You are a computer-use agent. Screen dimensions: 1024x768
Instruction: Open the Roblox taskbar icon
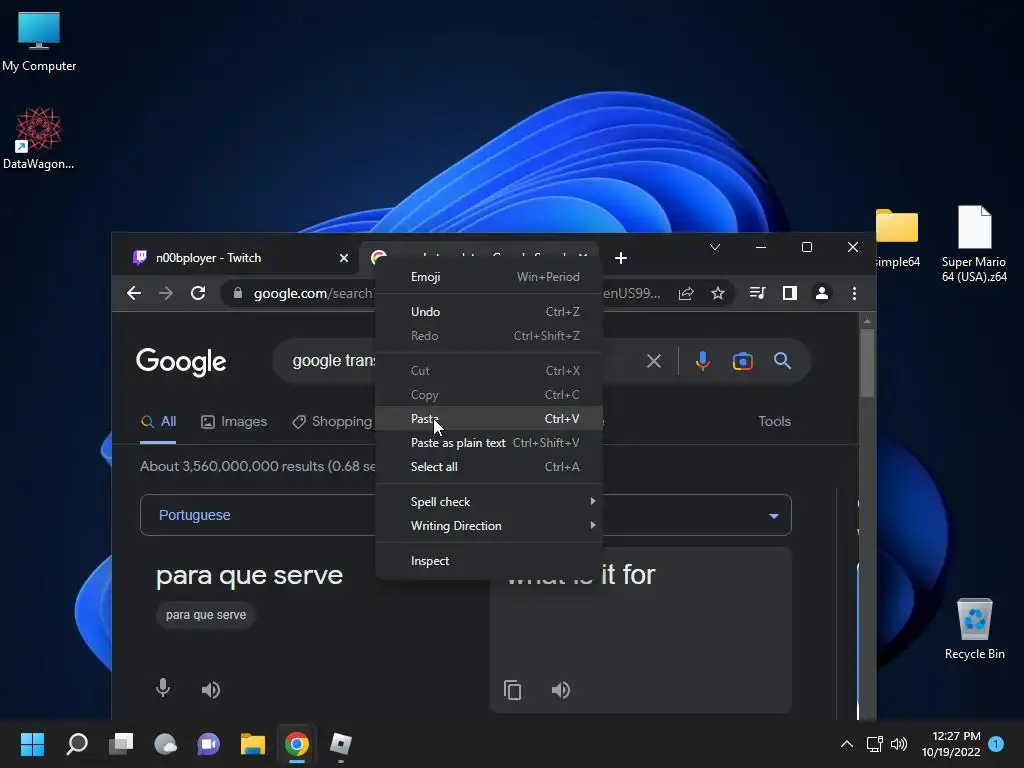click(x=340, y=744)
